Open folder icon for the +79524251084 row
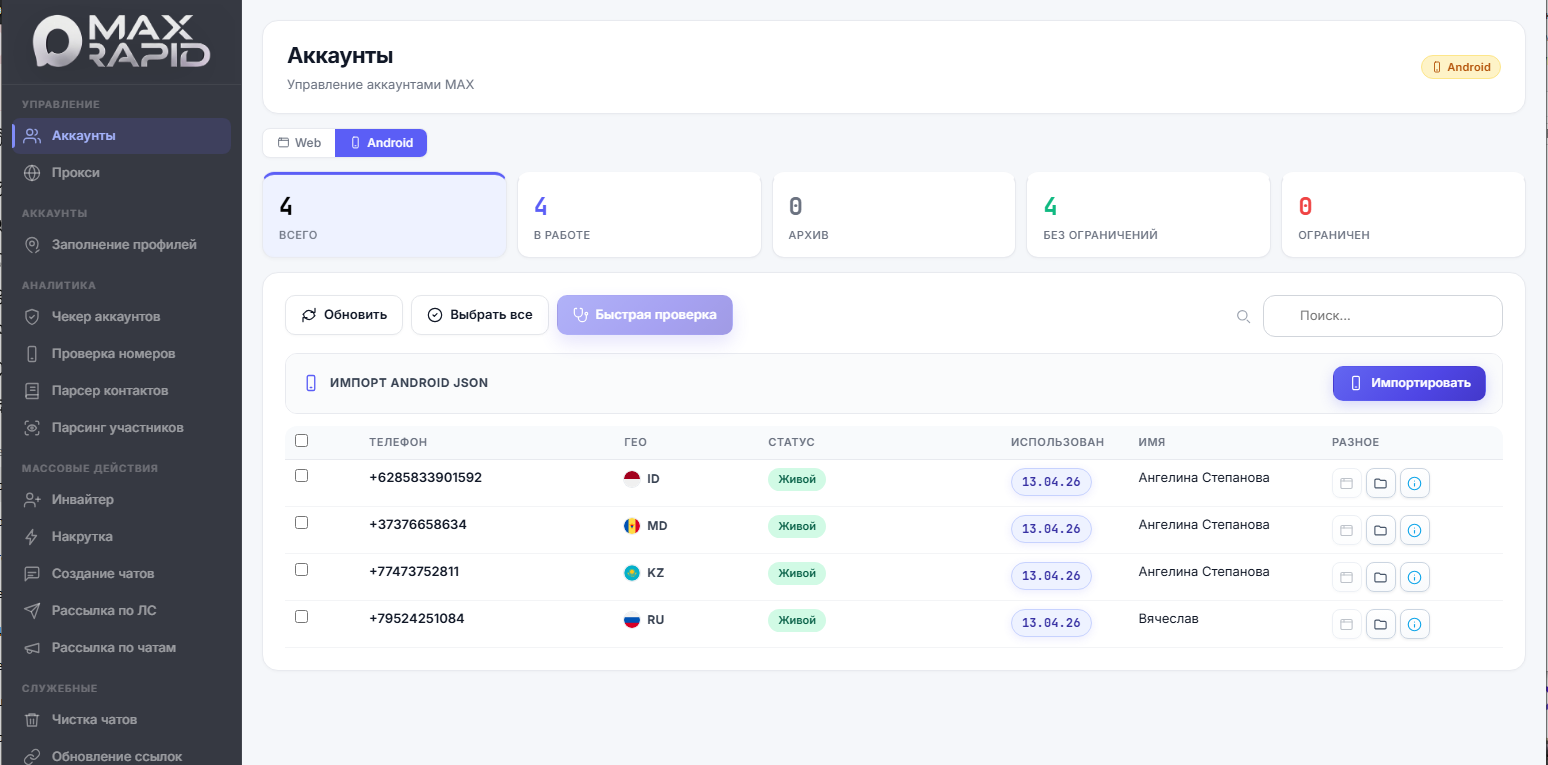Viewport: 1548px width, 765px height. click(x=1380, y=625)
